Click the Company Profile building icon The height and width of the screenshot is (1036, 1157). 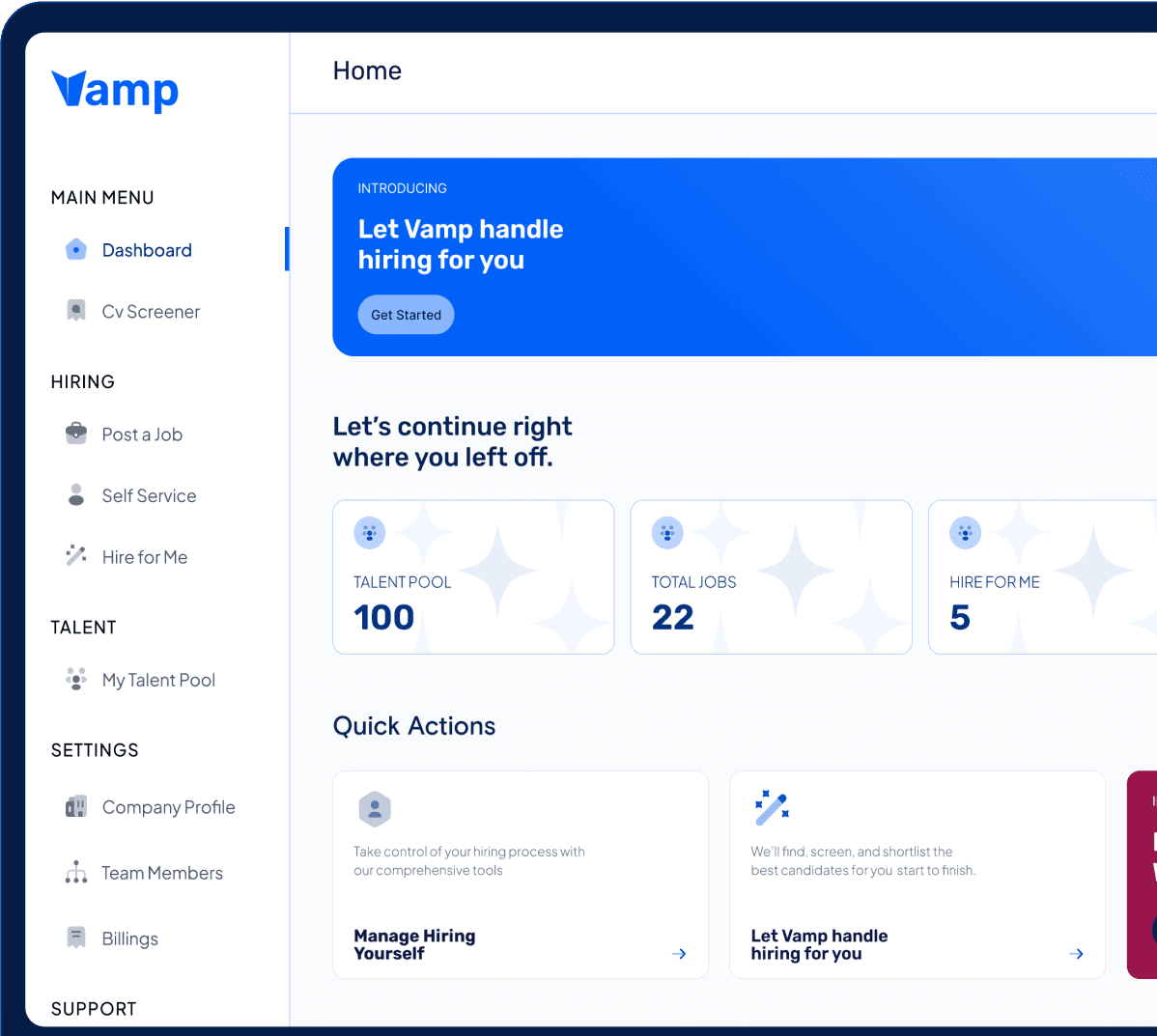click(x=76, y=806)
